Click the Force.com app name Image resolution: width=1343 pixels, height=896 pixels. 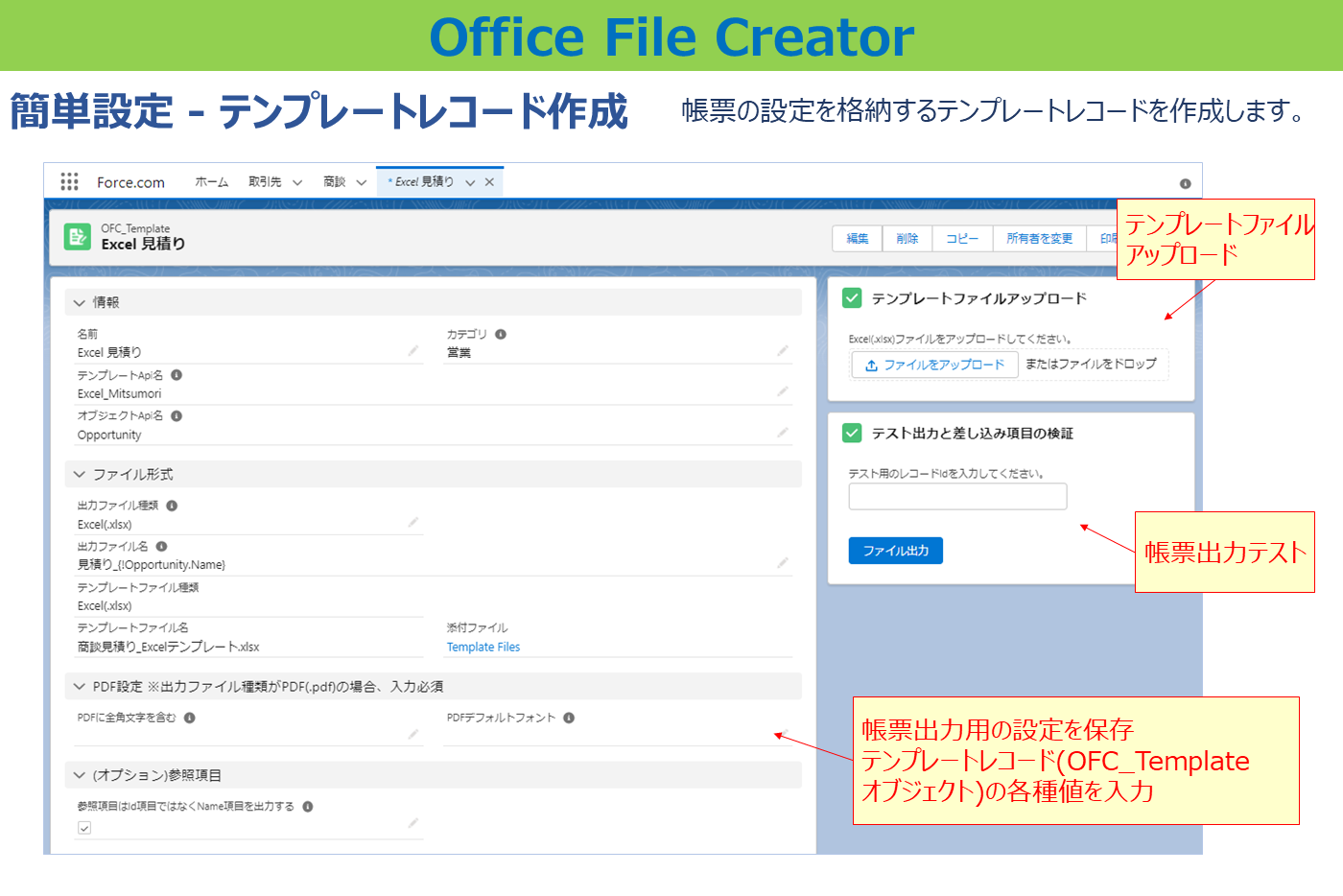click(130, 182)
